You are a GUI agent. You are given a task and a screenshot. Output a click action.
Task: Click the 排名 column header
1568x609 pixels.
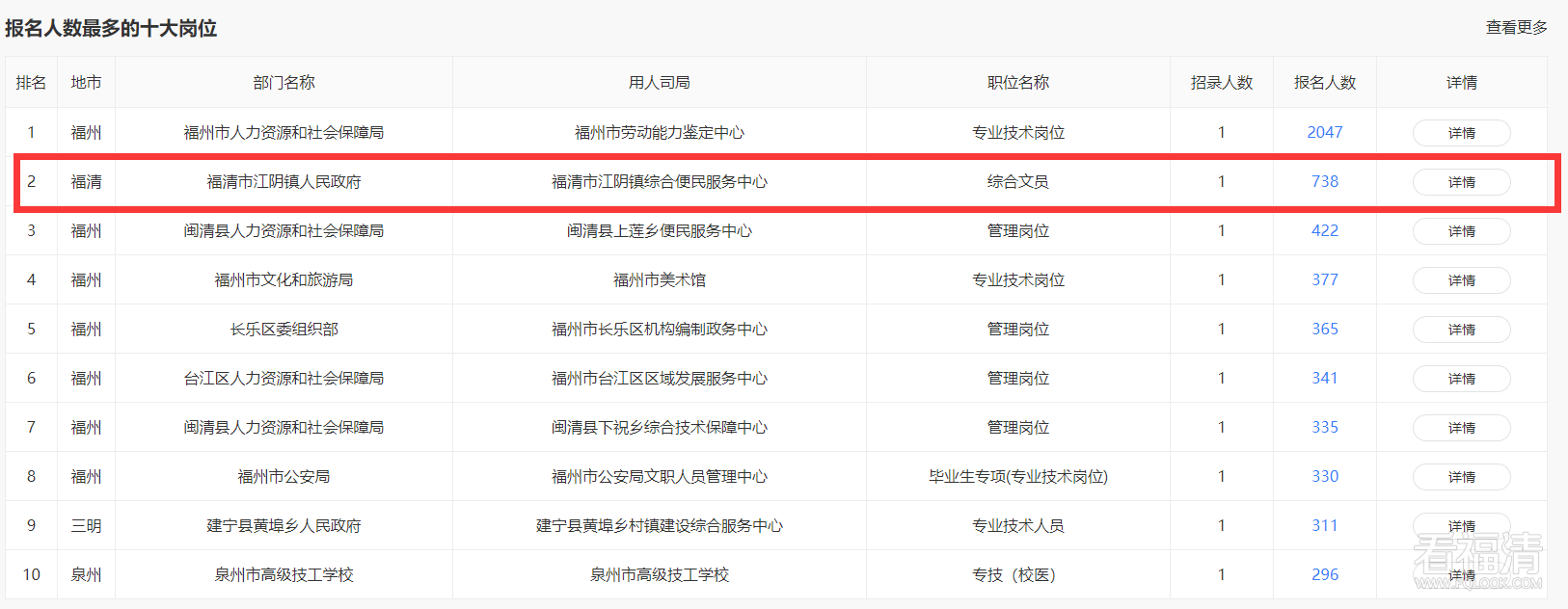31,83
